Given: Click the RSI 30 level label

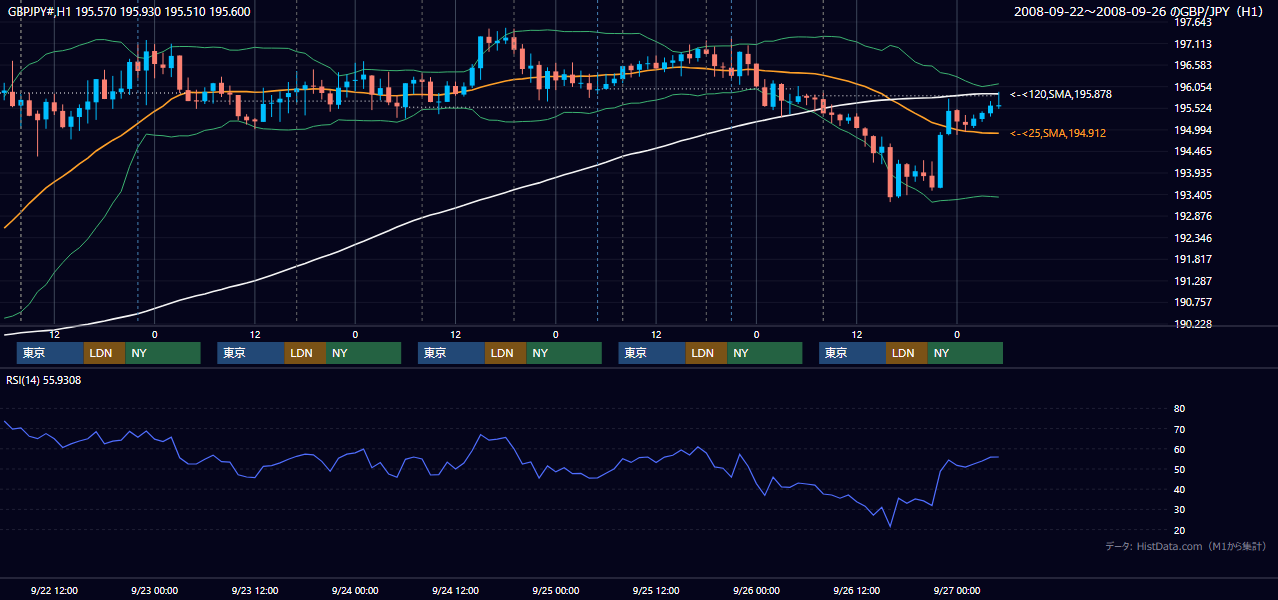Looking at the screenshot, I should click(x=1179, y=509).
